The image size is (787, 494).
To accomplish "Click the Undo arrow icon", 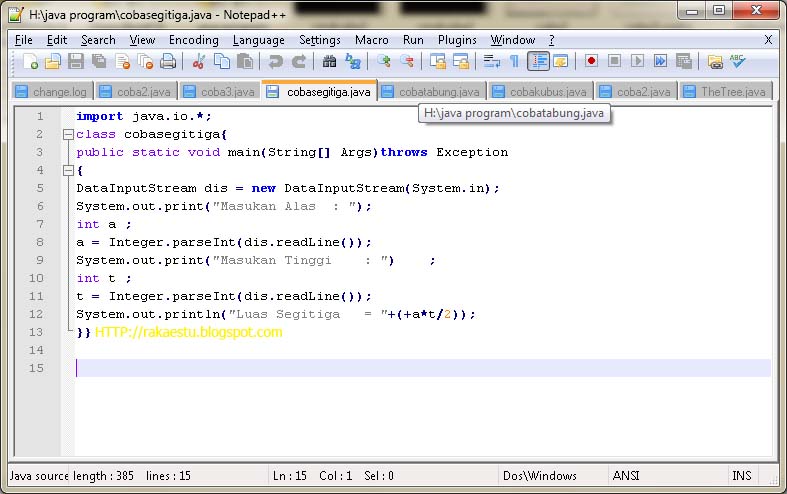I will [x=275, y=61].
